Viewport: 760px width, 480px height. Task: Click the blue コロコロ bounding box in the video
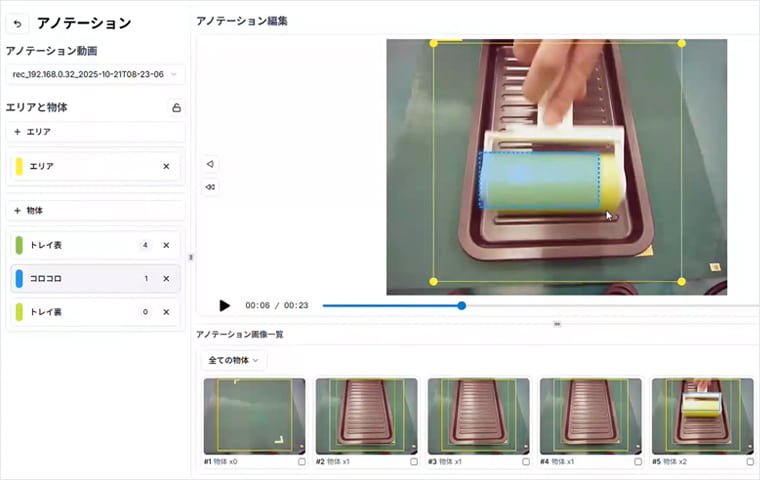(x=539, y=180)
